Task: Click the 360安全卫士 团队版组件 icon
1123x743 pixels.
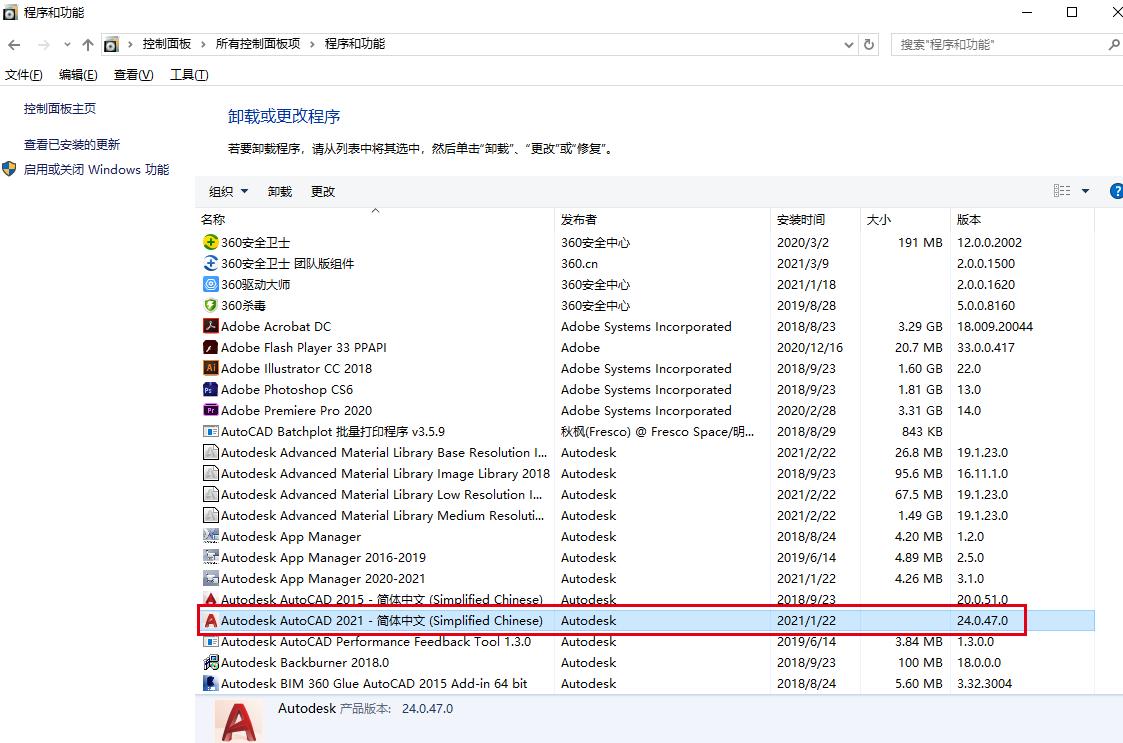Action: (211, 263)
